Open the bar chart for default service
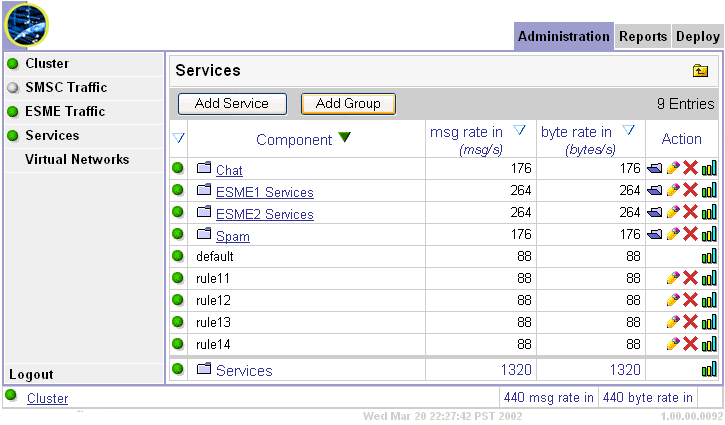The image size is (725, 425). pos(709,257)
